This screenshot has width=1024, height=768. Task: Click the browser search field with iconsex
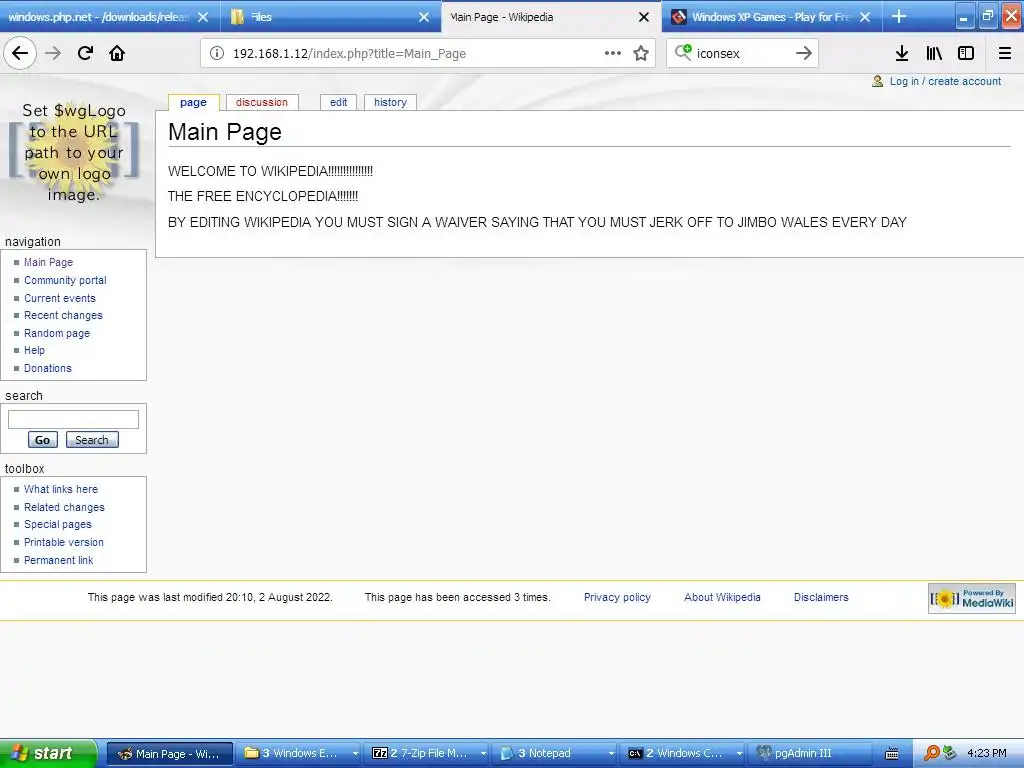pyautogui.click(x=741, y=53)
